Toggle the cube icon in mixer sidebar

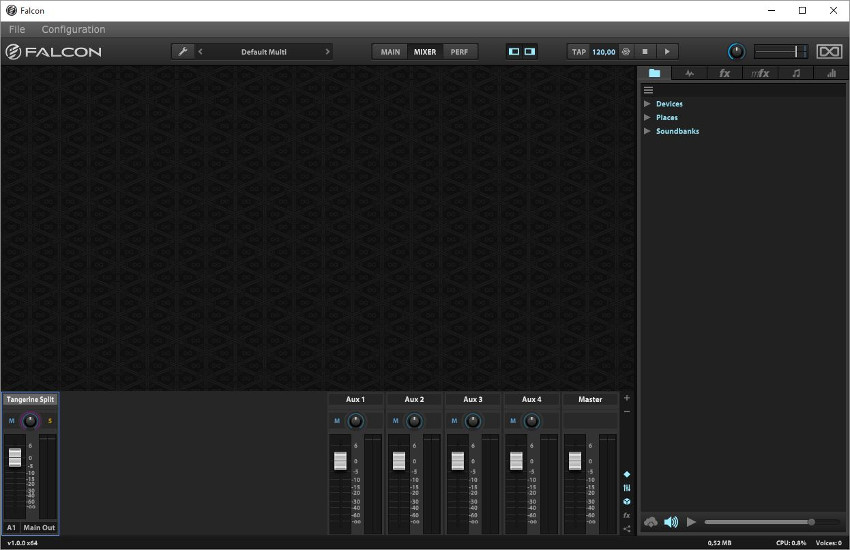point(627,502)
